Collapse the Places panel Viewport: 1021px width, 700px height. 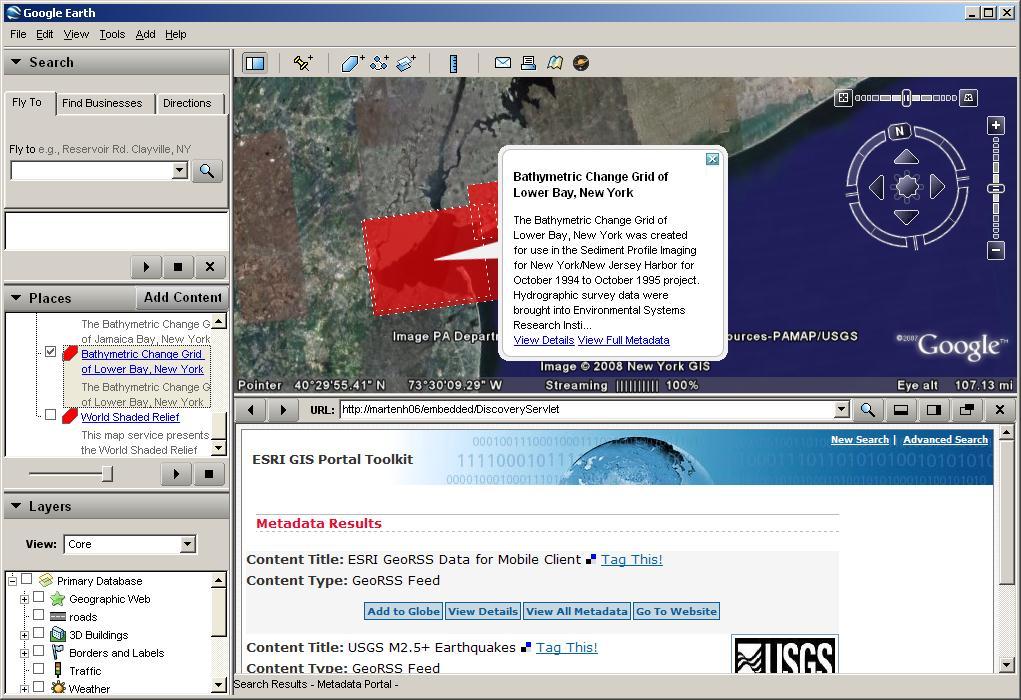(16, 298)
